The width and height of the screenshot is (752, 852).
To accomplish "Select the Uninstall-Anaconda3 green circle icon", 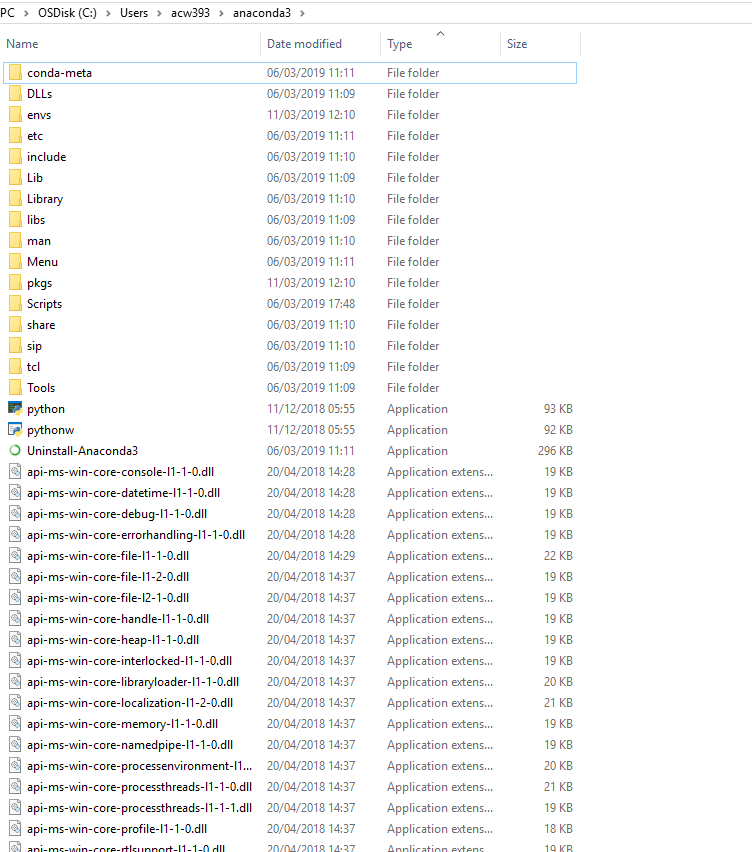I will (15, 450).
